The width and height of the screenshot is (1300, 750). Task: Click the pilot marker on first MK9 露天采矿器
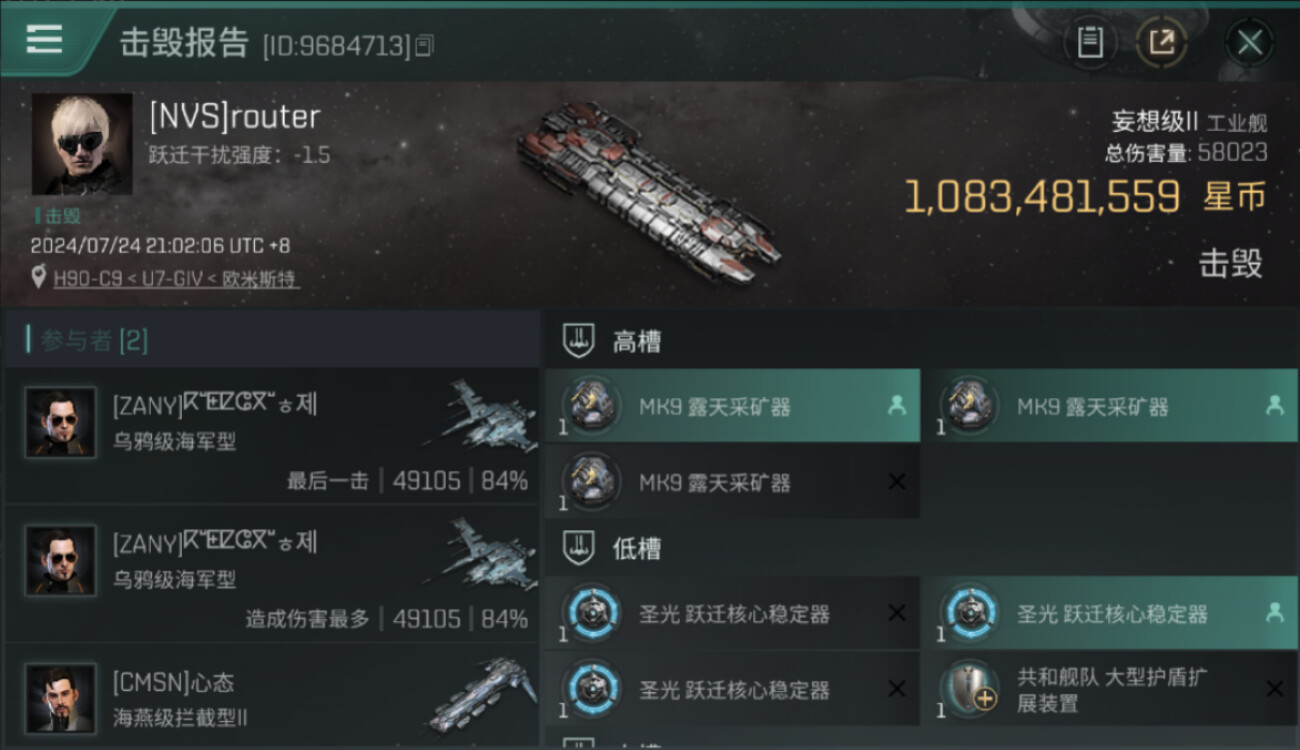tap(897, 405)
